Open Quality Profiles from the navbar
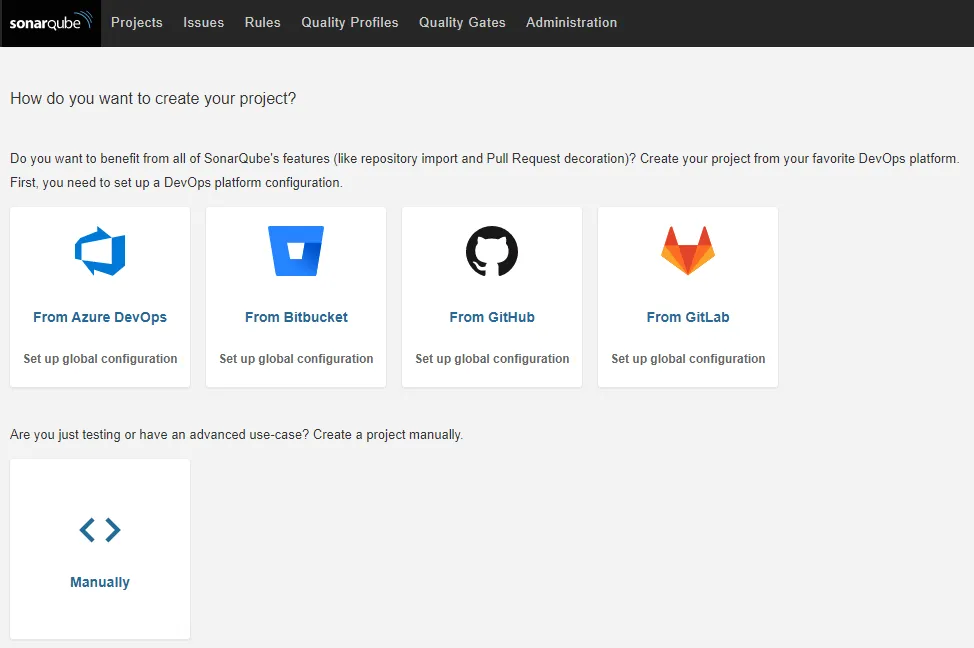Image resolution: width=974 pixels, height=648 pixels. point(349,22)
